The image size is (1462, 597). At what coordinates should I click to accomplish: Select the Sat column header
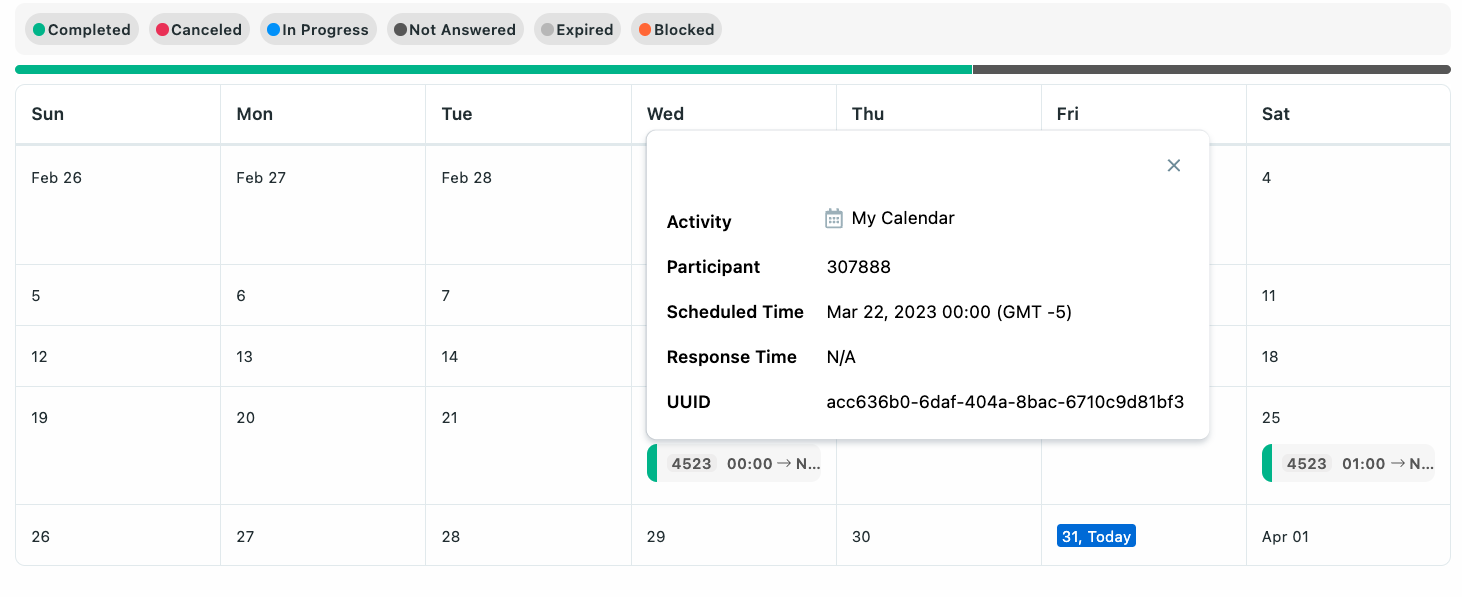(x=1275, y=114)
